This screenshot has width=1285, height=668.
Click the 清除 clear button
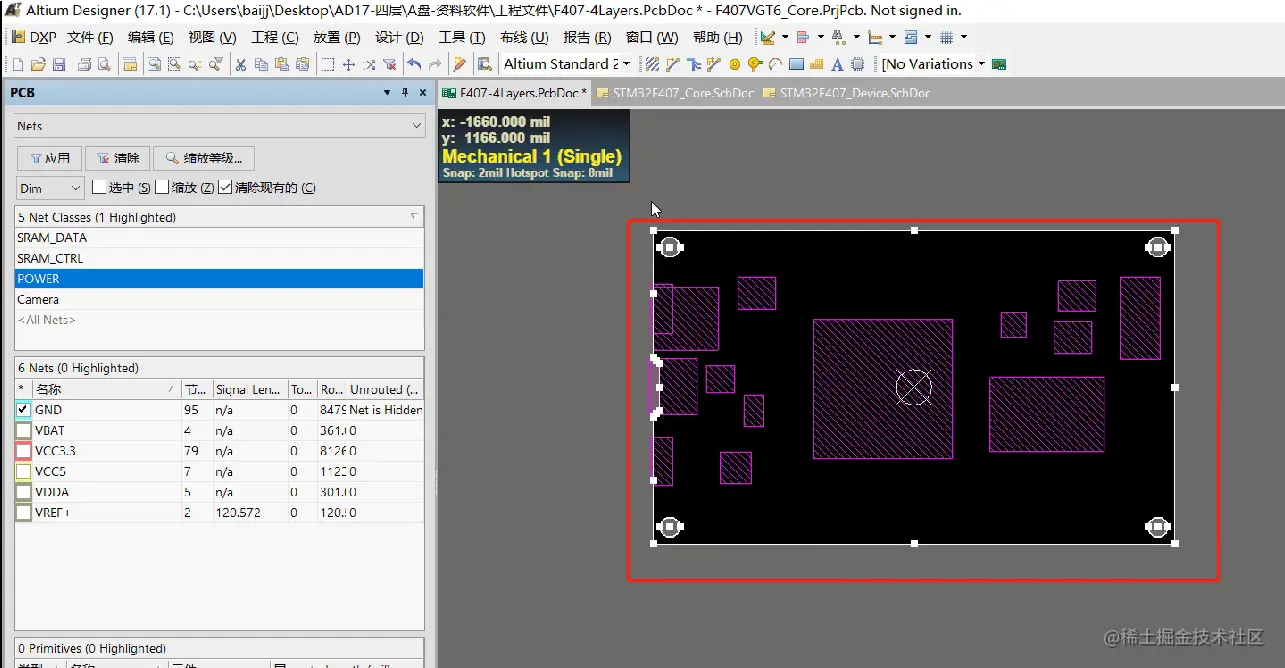pos(117,158)
